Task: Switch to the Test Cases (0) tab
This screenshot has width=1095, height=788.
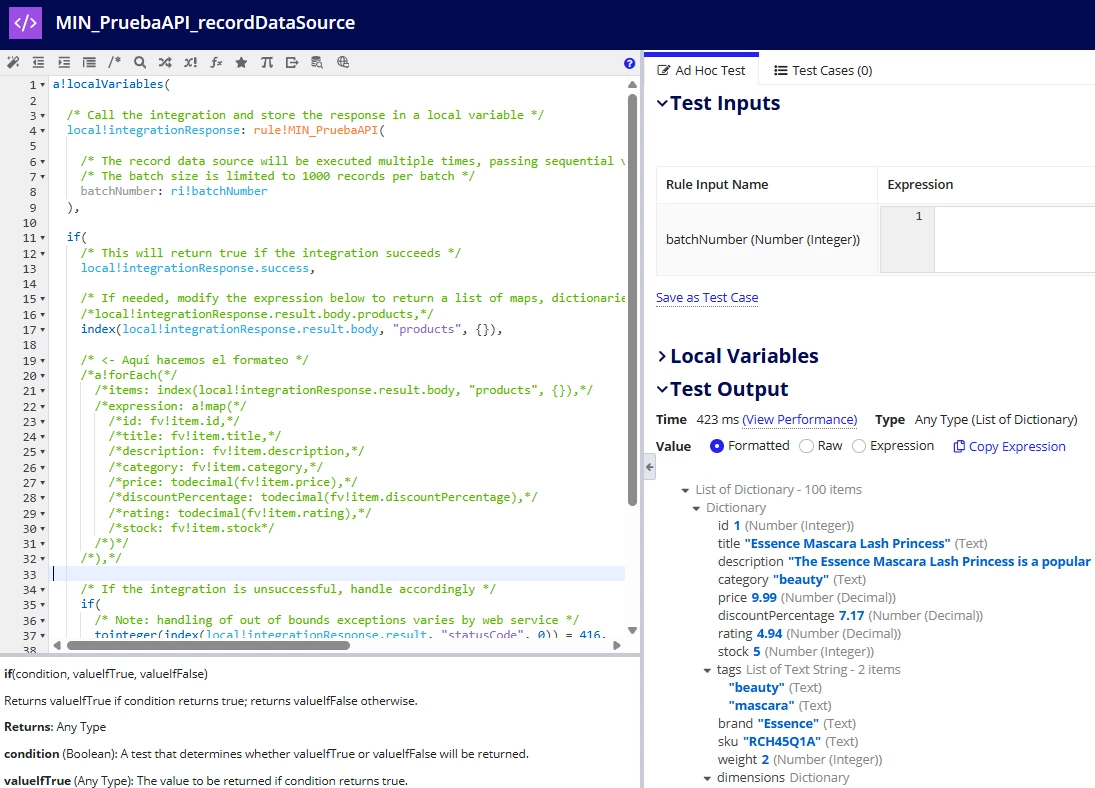Action: click(x=823, y=71)
